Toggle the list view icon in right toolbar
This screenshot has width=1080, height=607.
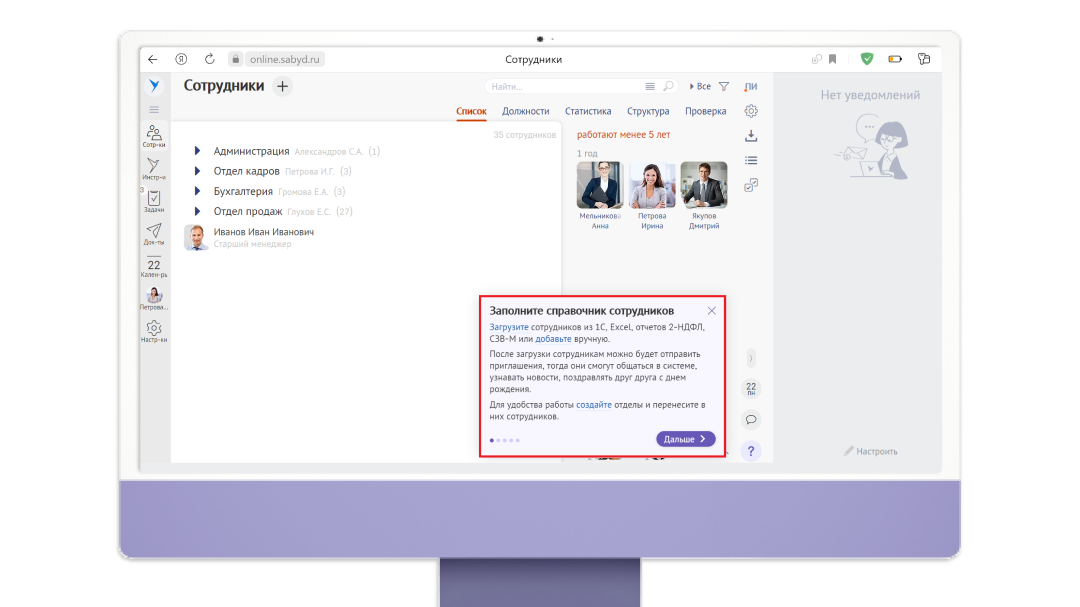pyautogui.click(x=751, y=160)
